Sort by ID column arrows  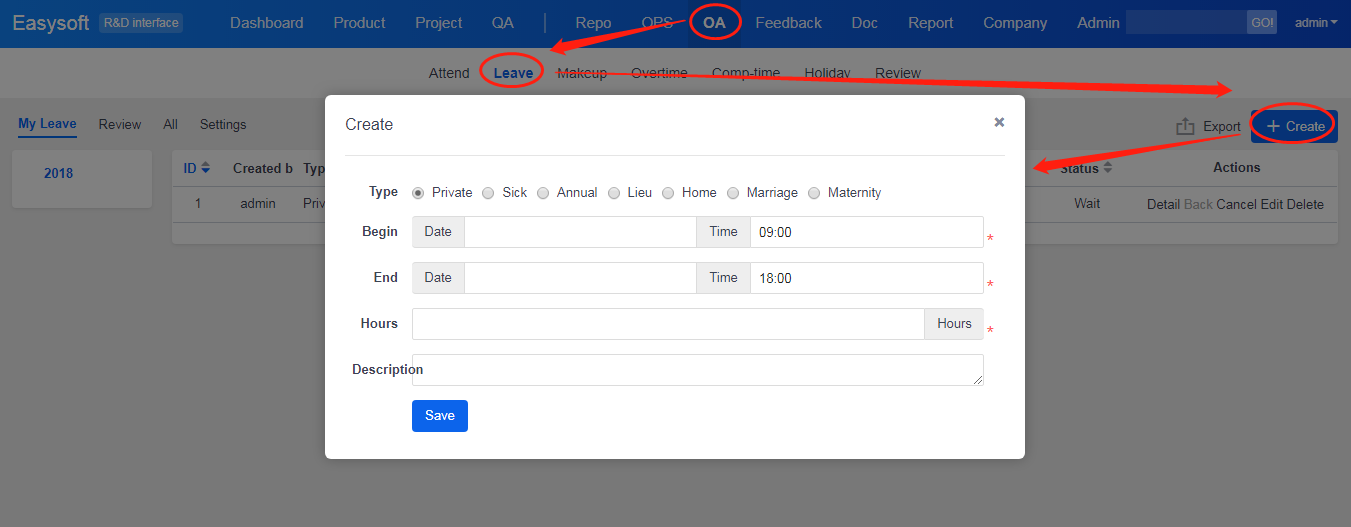tap(206, 168)
